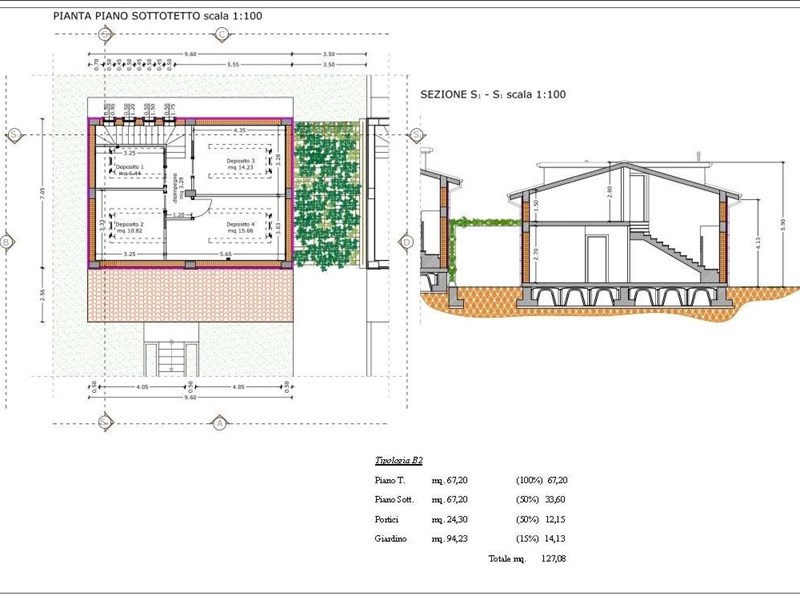Viewport: 800px width, 600px height.
Task: Select the entrance steps below the floor plan
Action: pos(170,358)
